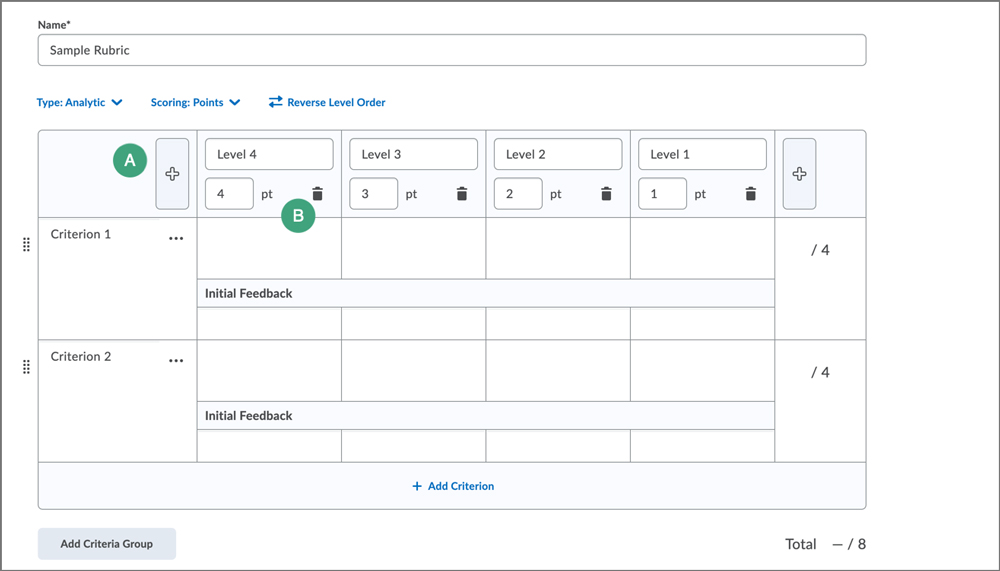This screenshot has width=1000, height=571.
Task: Click the add level button right of Level 1
Action: (x=799, y=174)
